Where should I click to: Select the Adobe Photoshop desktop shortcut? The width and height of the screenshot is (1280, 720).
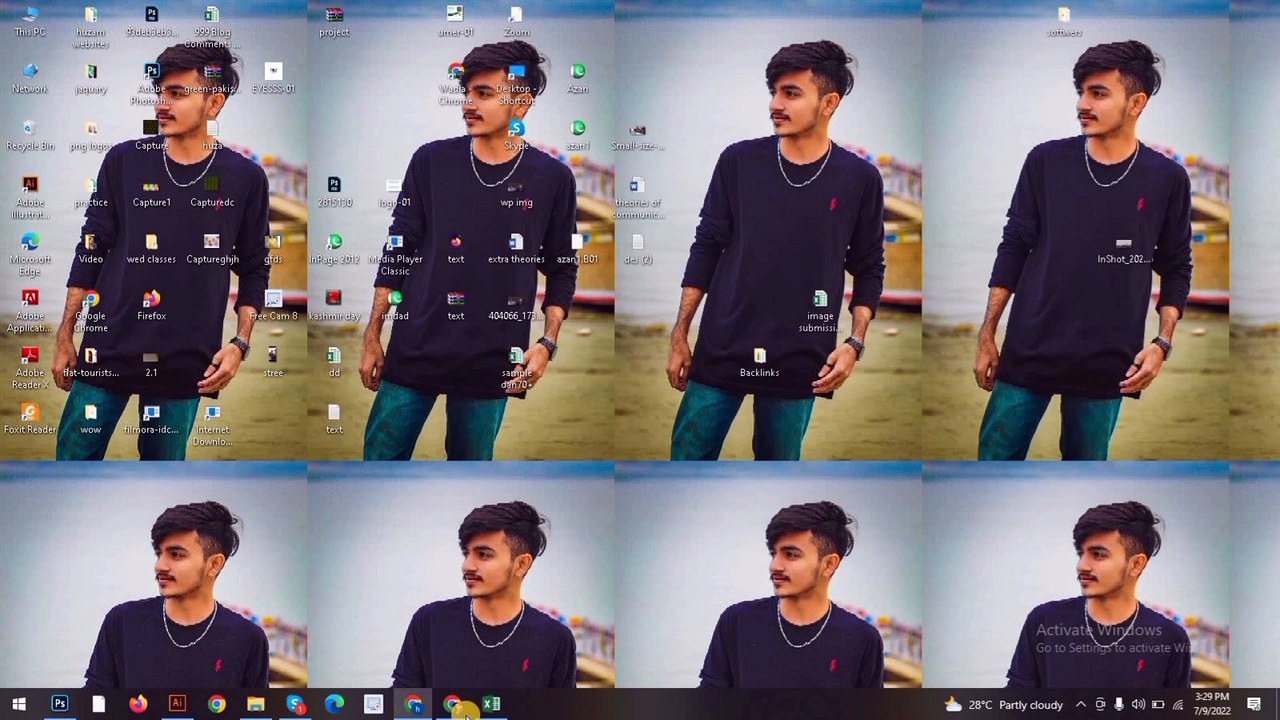151,85
